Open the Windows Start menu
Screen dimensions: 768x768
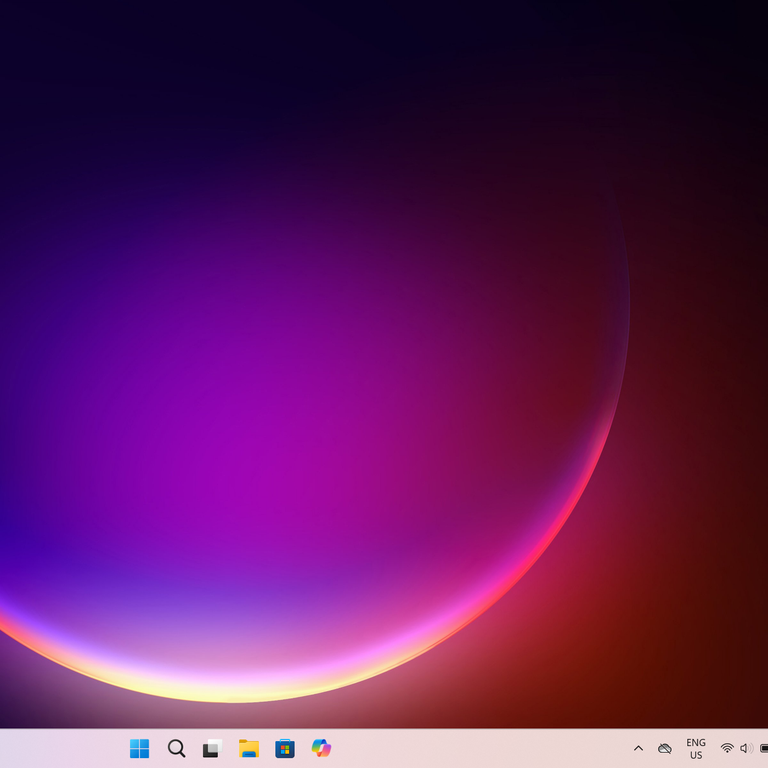click(x=139, y=748)
